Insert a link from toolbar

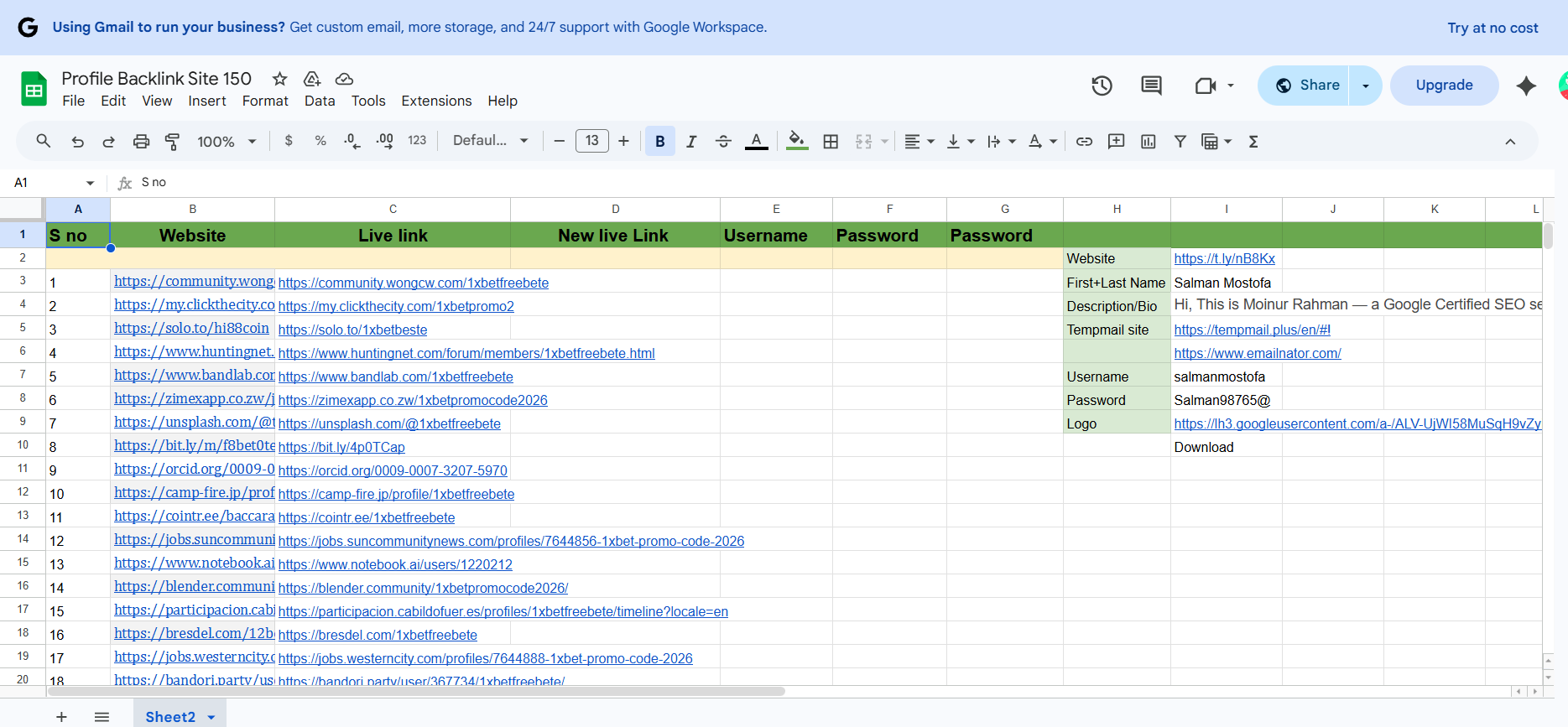(x=1084, y=141)
